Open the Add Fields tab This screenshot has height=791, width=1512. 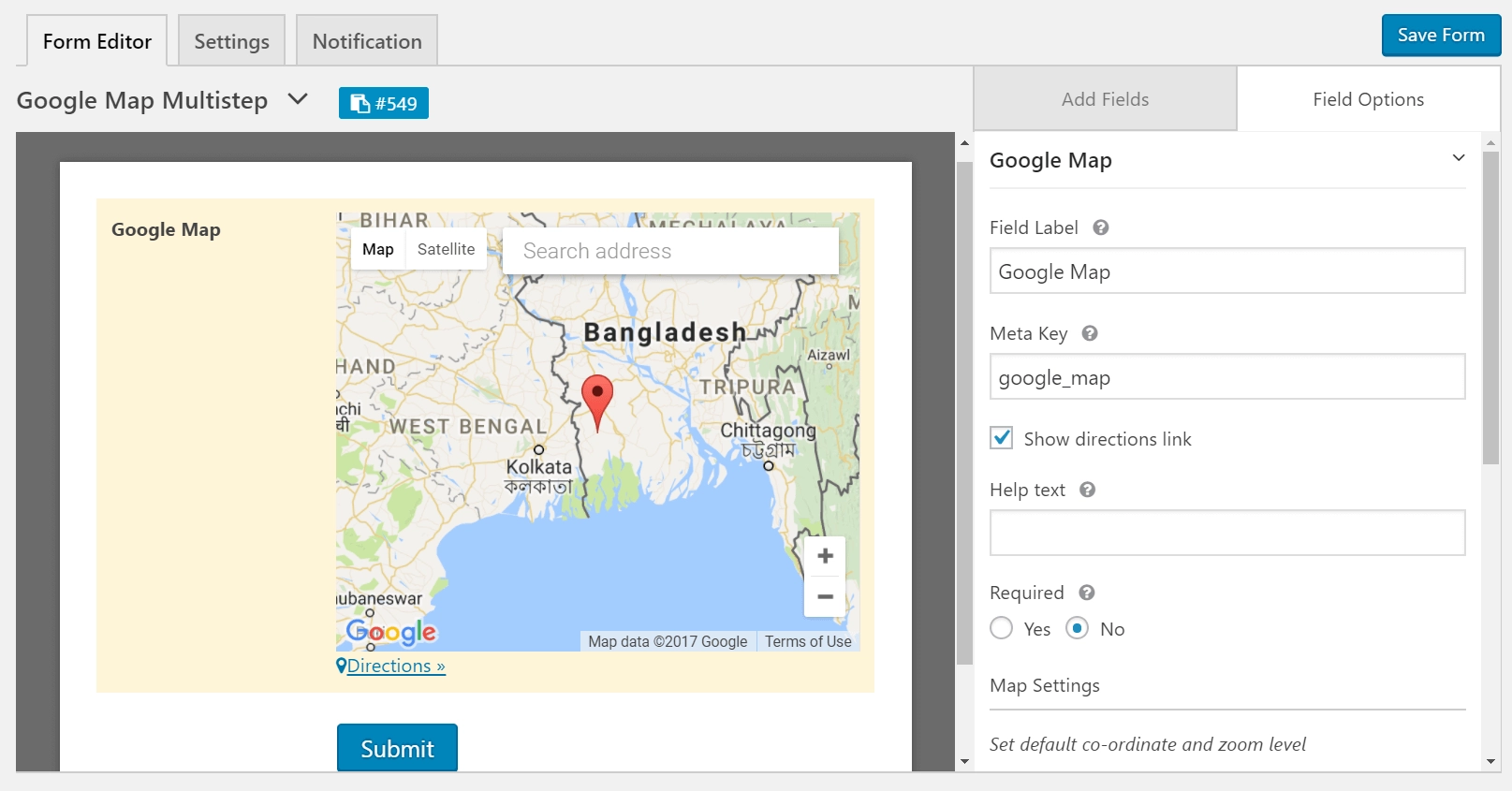(1105, 99)
